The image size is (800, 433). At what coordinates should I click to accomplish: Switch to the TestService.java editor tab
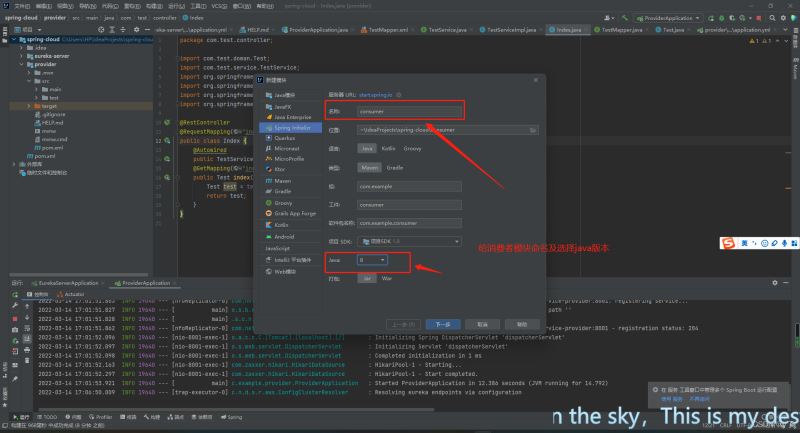pyautogui.click(x=447, y=30)
